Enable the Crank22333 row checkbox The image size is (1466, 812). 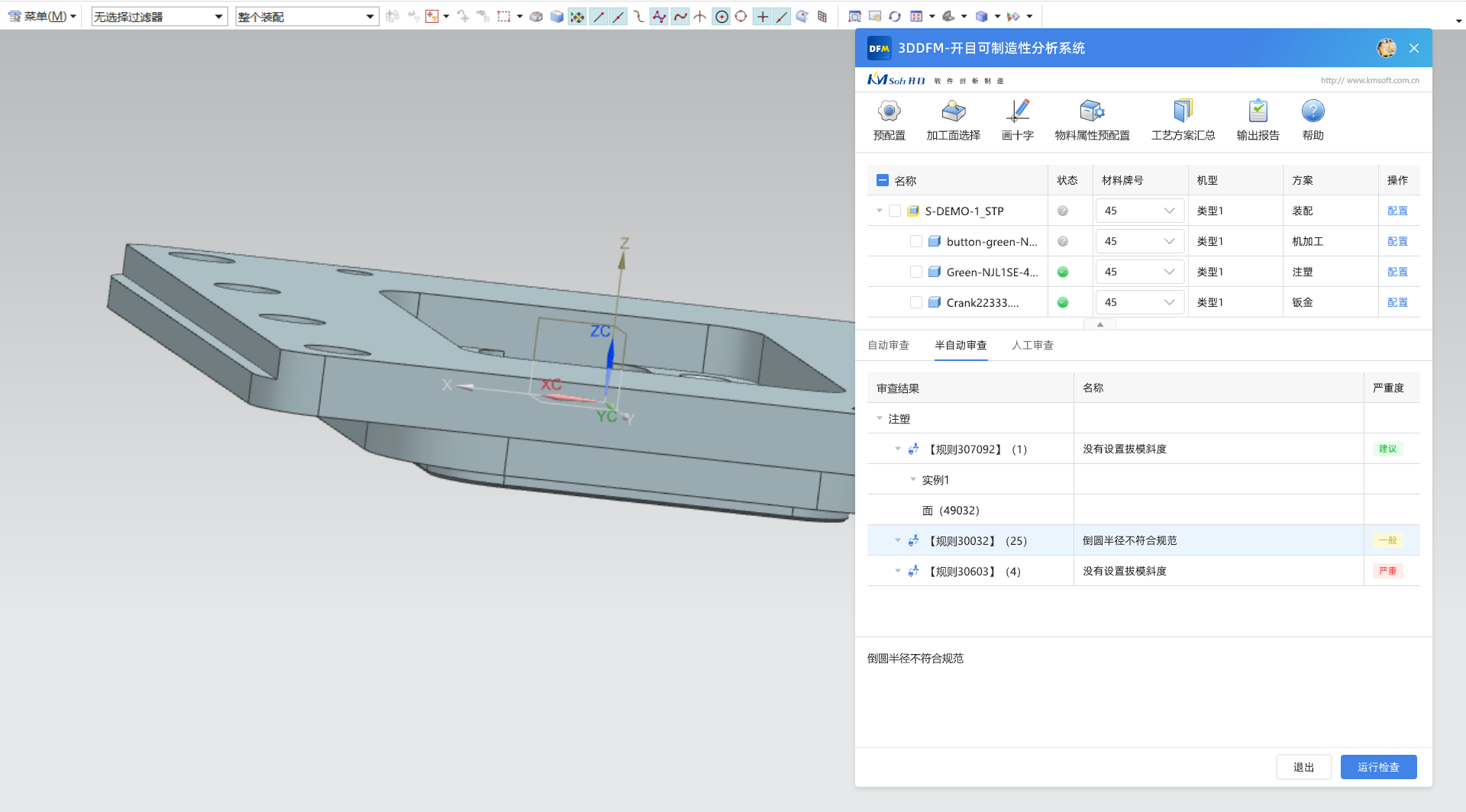916,303
